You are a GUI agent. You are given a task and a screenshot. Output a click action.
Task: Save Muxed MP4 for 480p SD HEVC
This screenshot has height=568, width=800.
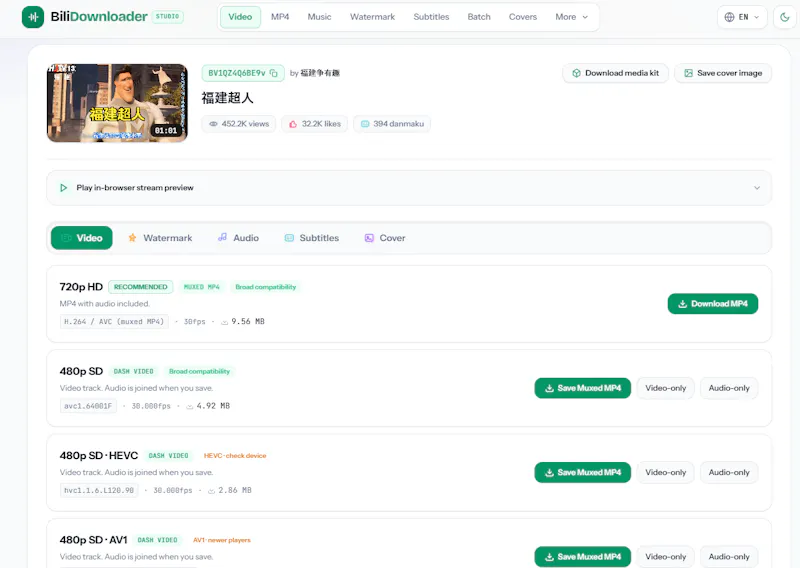(583, 473)
